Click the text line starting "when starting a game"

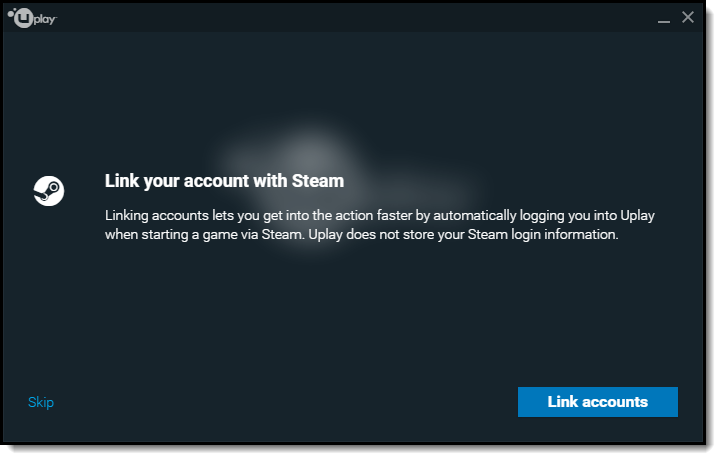[361, 235]
